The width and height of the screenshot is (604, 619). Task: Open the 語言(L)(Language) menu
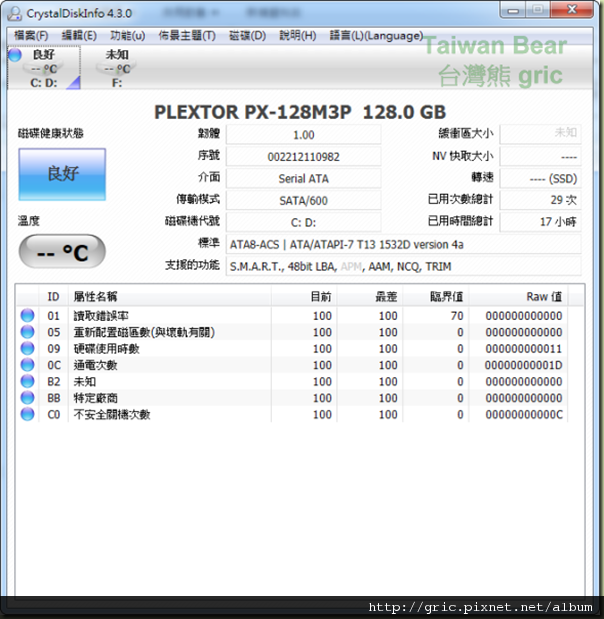click(376, 36)
